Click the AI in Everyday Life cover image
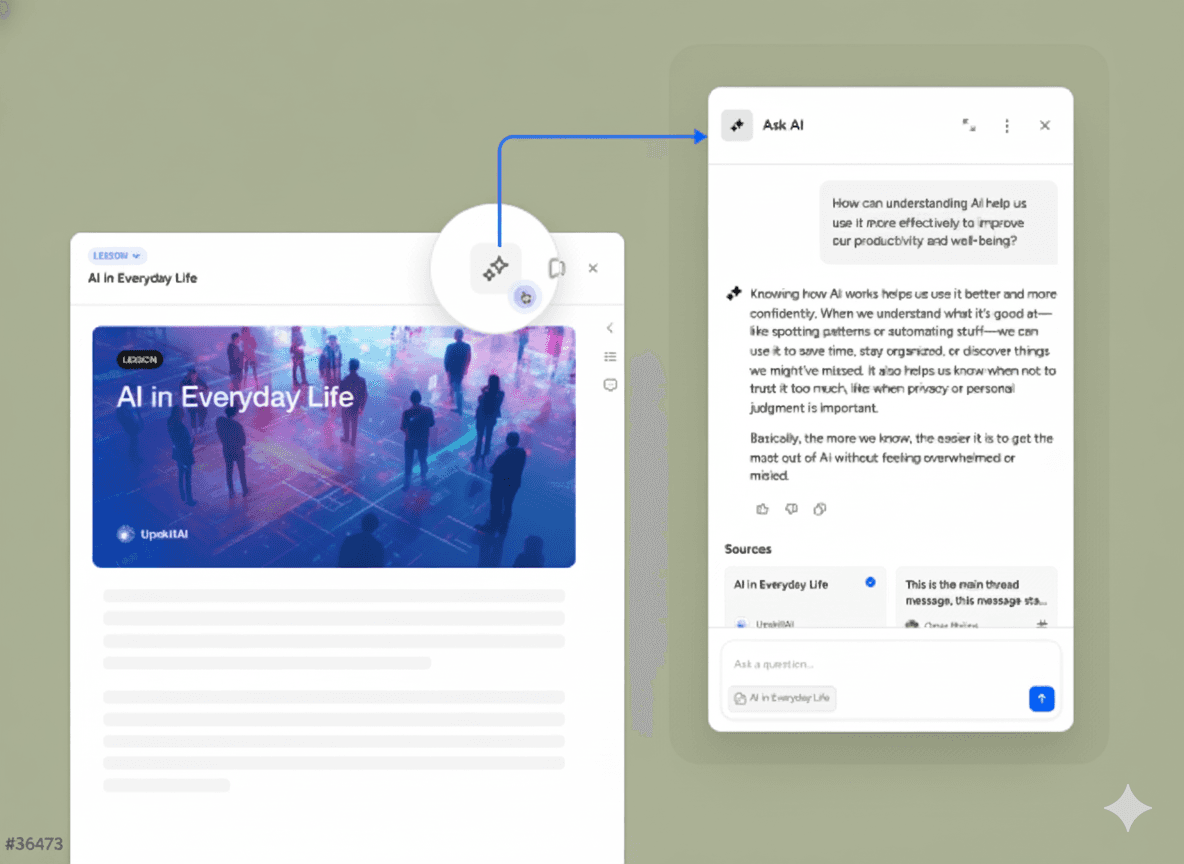Screen dimensions: 1184x864 (x=333, y=446)
